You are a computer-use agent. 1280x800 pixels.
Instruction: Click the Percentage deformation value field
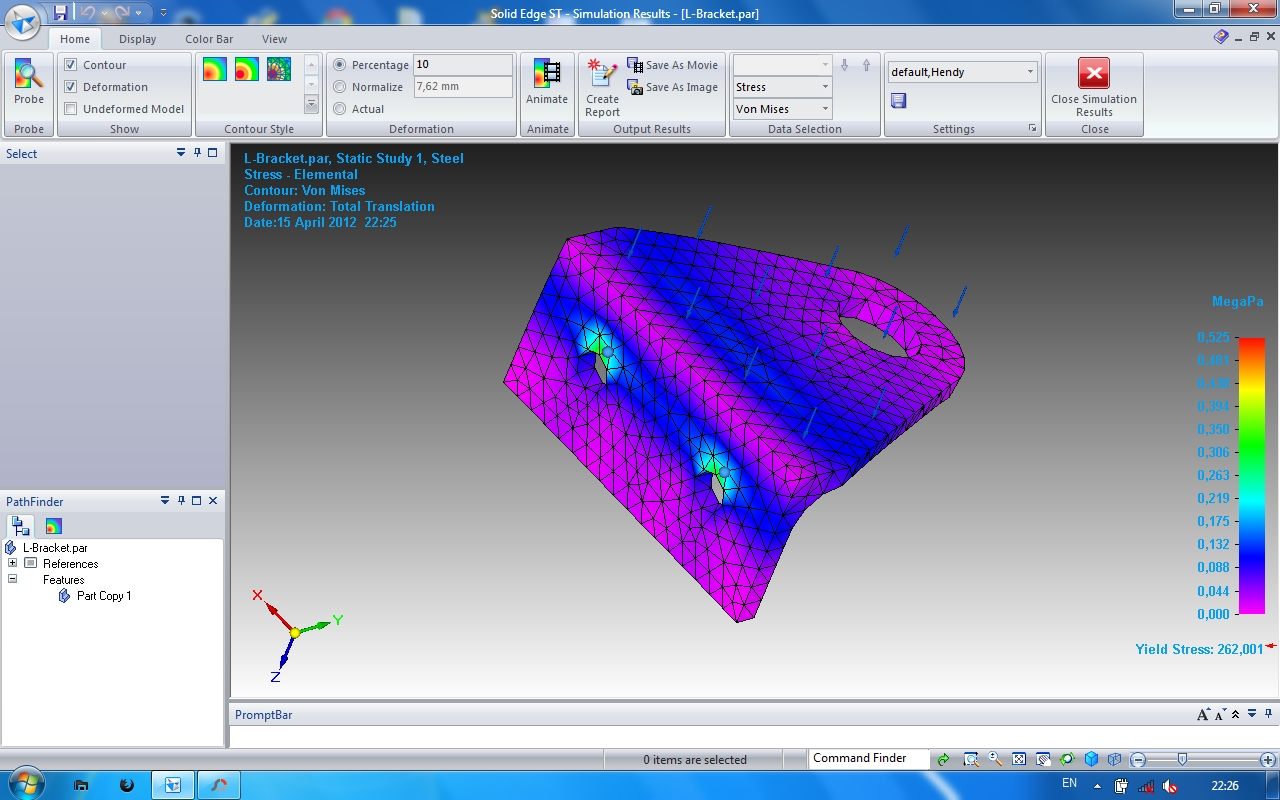tap(463, 65)
